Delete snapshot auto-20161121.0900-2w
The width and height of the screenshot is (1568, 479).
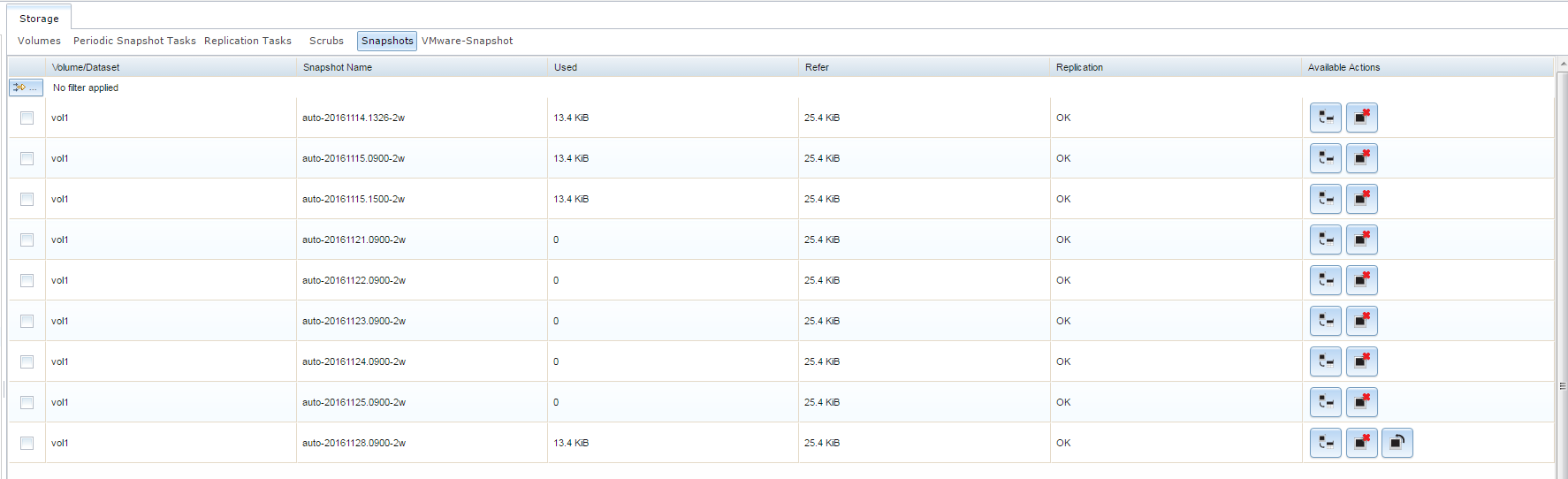(x=1361, y=239)
